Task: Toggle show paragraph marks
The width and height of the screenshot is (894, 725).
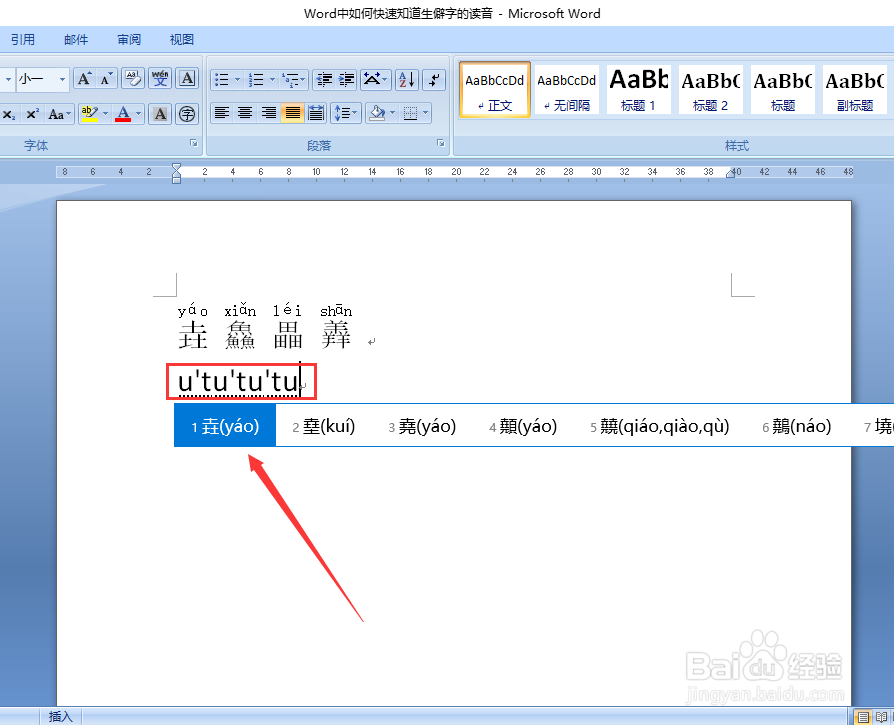Action: point(434,80)
